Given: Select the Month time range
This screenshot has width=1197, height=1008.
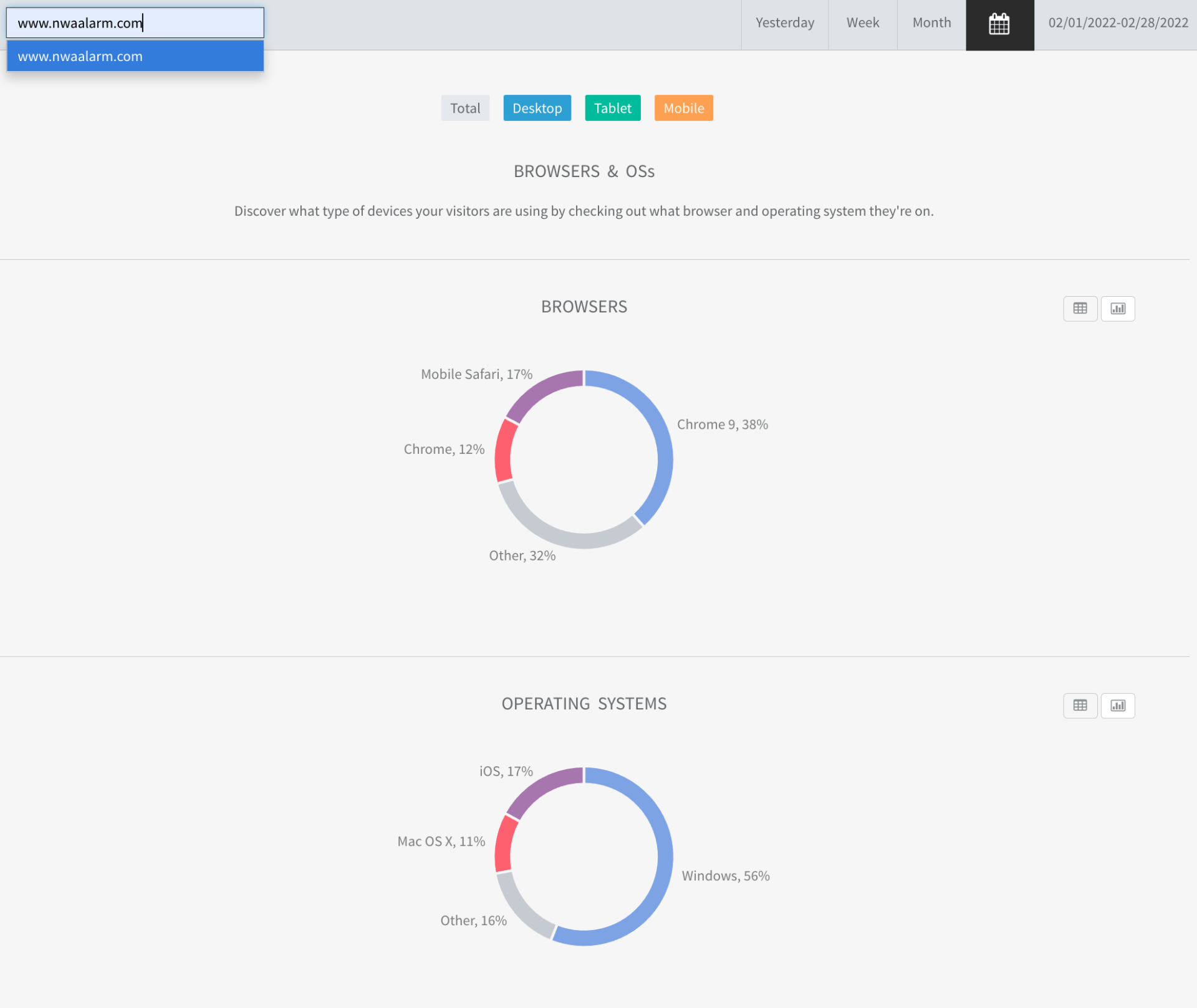Looking at the screenshot, I should (931, 23).
